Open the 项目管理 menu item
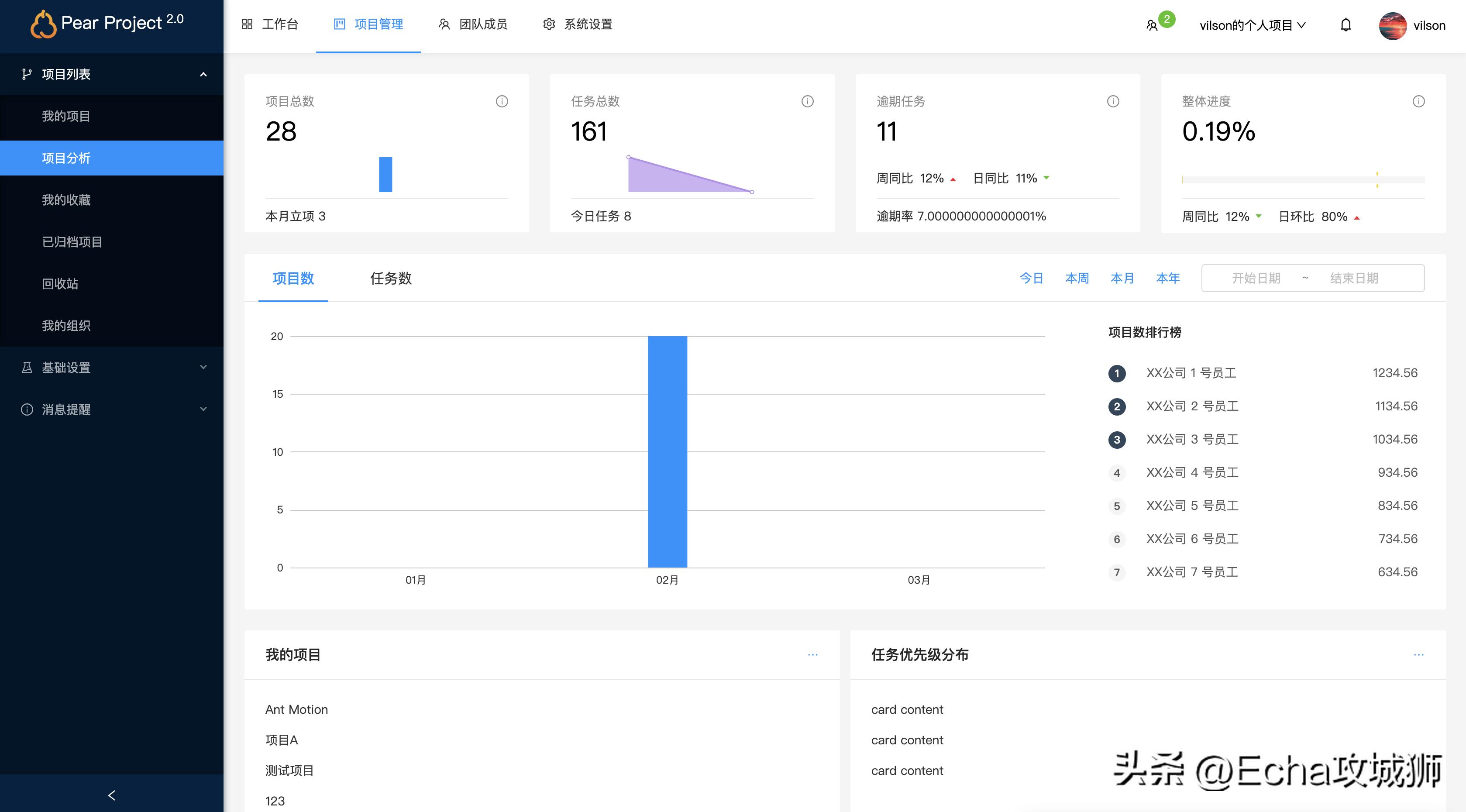 (368, 24)
